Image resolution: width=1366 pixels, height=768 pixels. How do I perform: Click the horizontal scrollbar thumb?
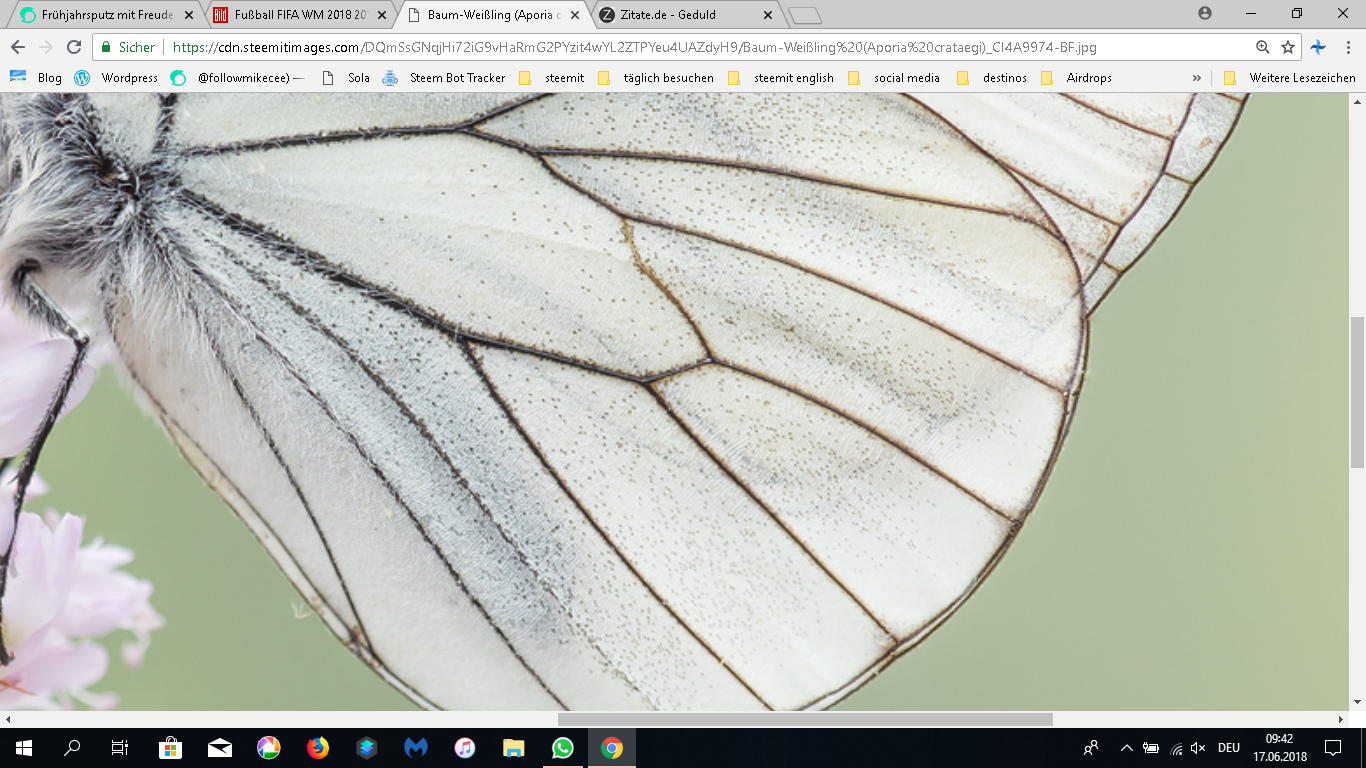tap(805, 719)
